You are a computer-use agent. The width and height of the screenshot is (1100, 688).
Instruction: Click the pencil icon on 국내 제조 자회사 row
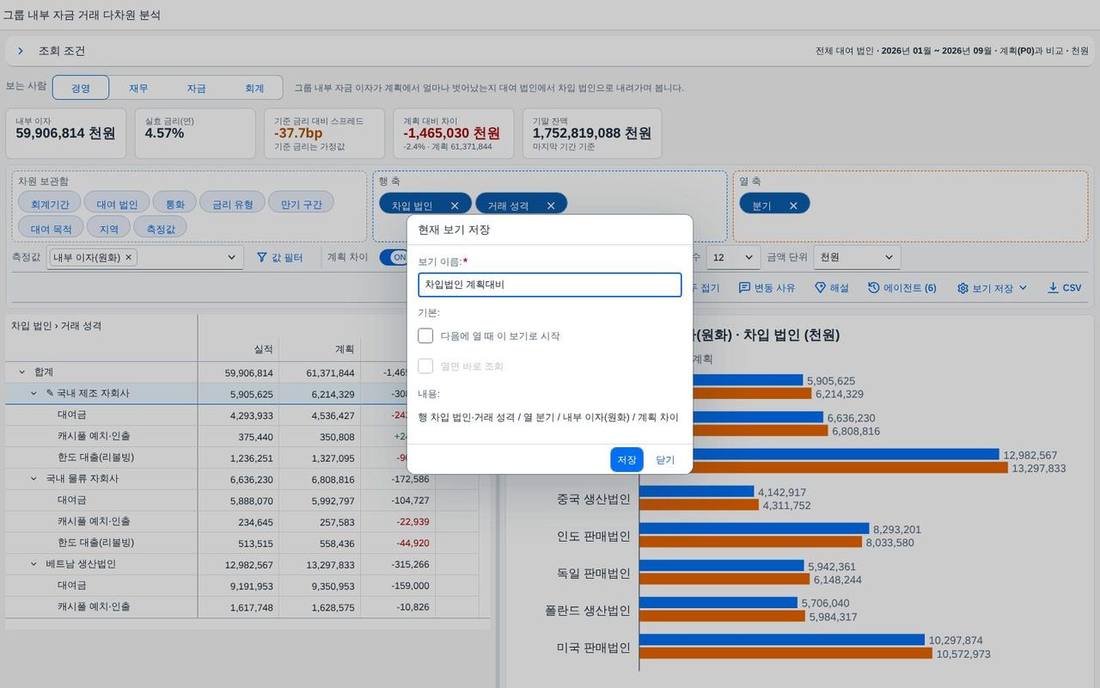tap(50, 393)
